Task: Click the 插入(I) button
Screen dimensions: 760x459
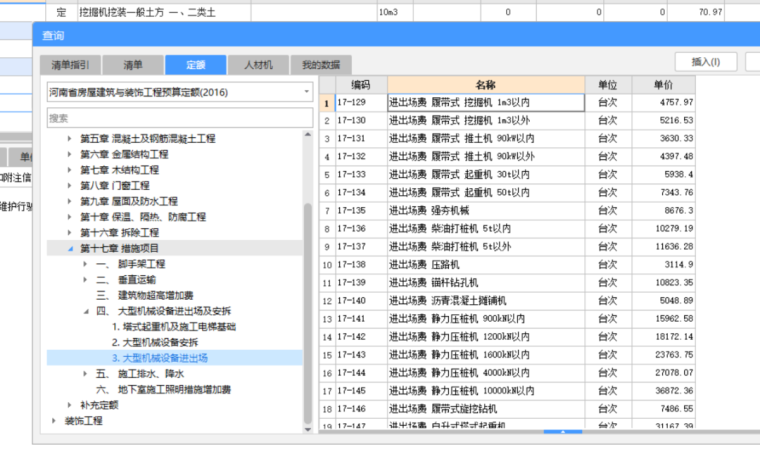Action: (x=706, y=62)
